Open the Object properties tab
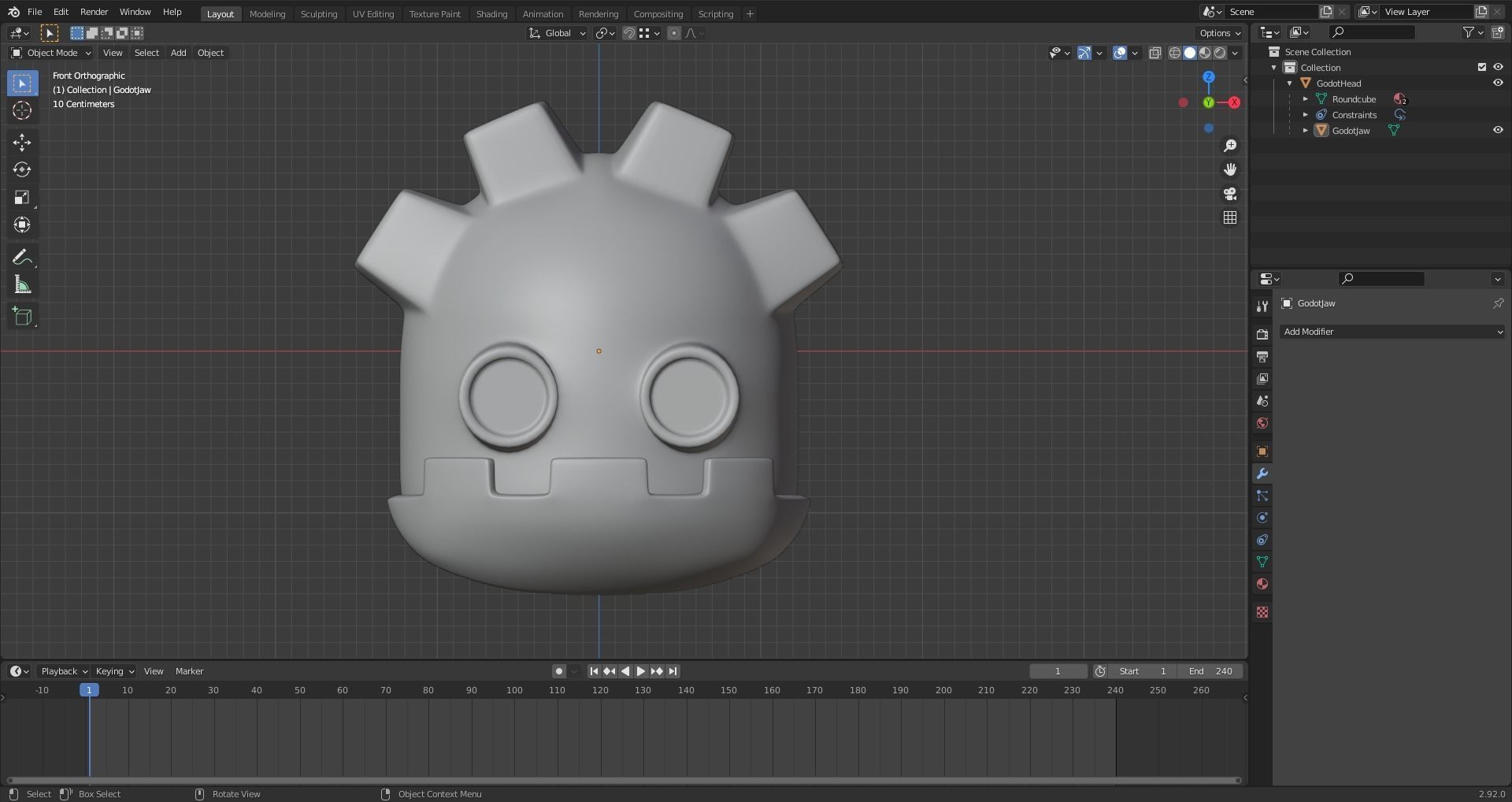 click(x=1262, y=451)
